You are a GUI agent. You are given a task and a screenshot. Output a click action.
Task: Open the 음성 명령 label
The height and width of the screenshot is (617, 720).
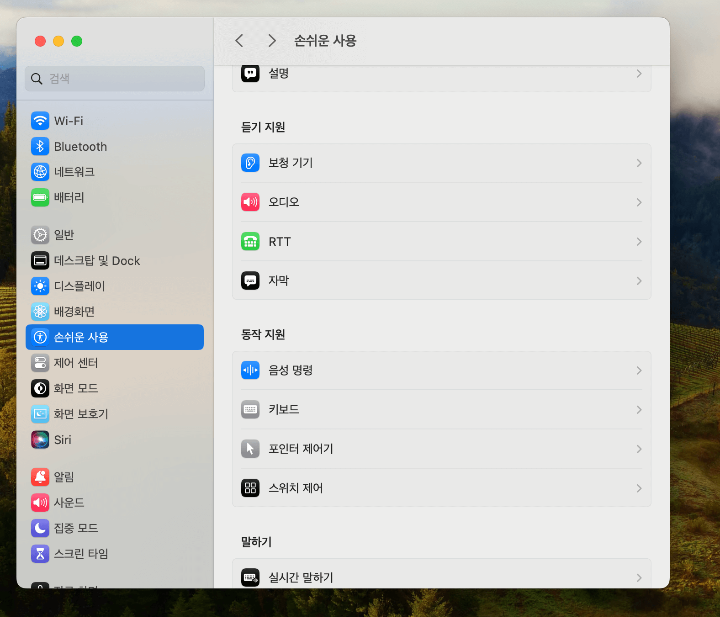pos(291,370)
